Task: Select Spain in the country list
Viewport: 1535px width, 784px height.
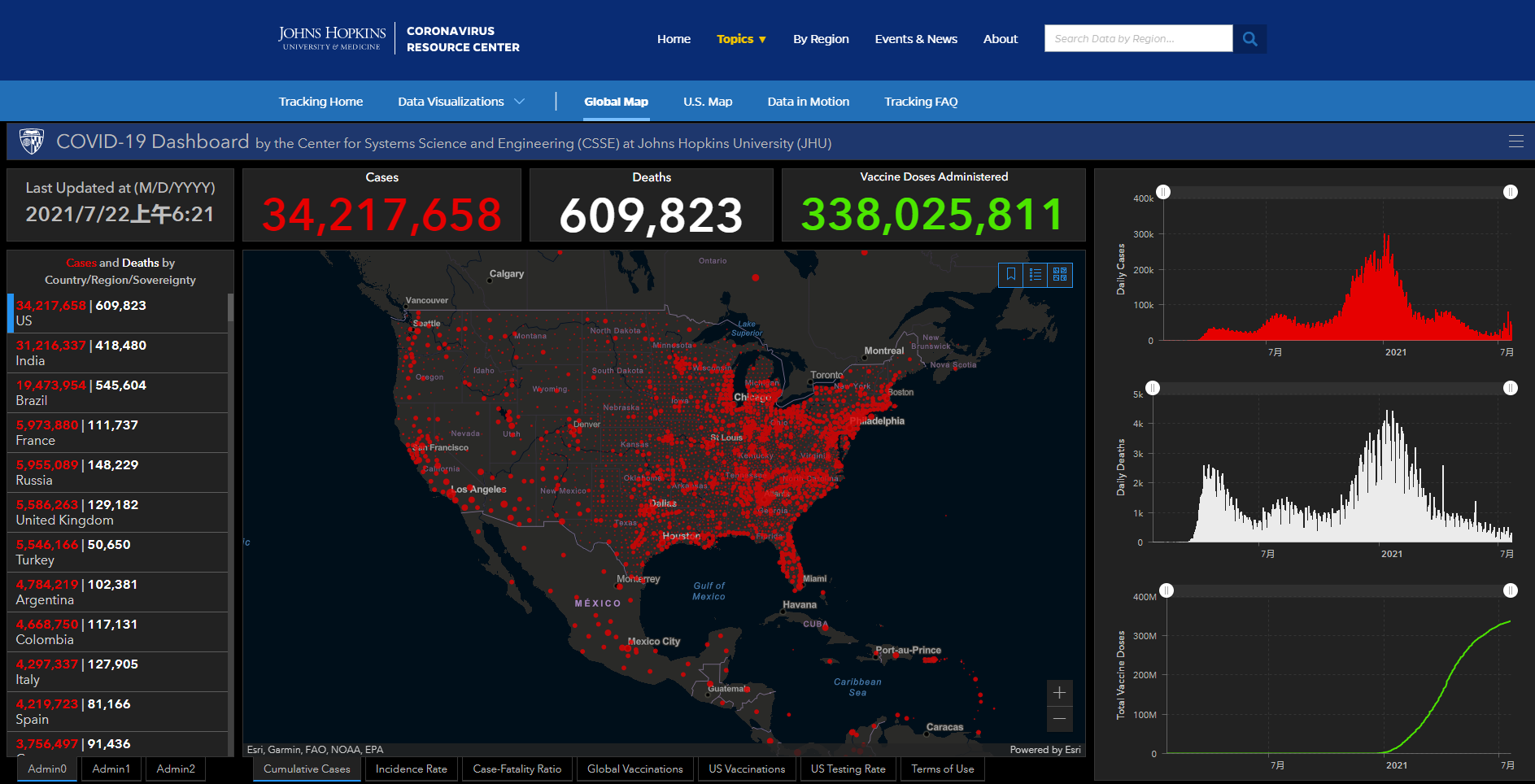Action: 117,712
